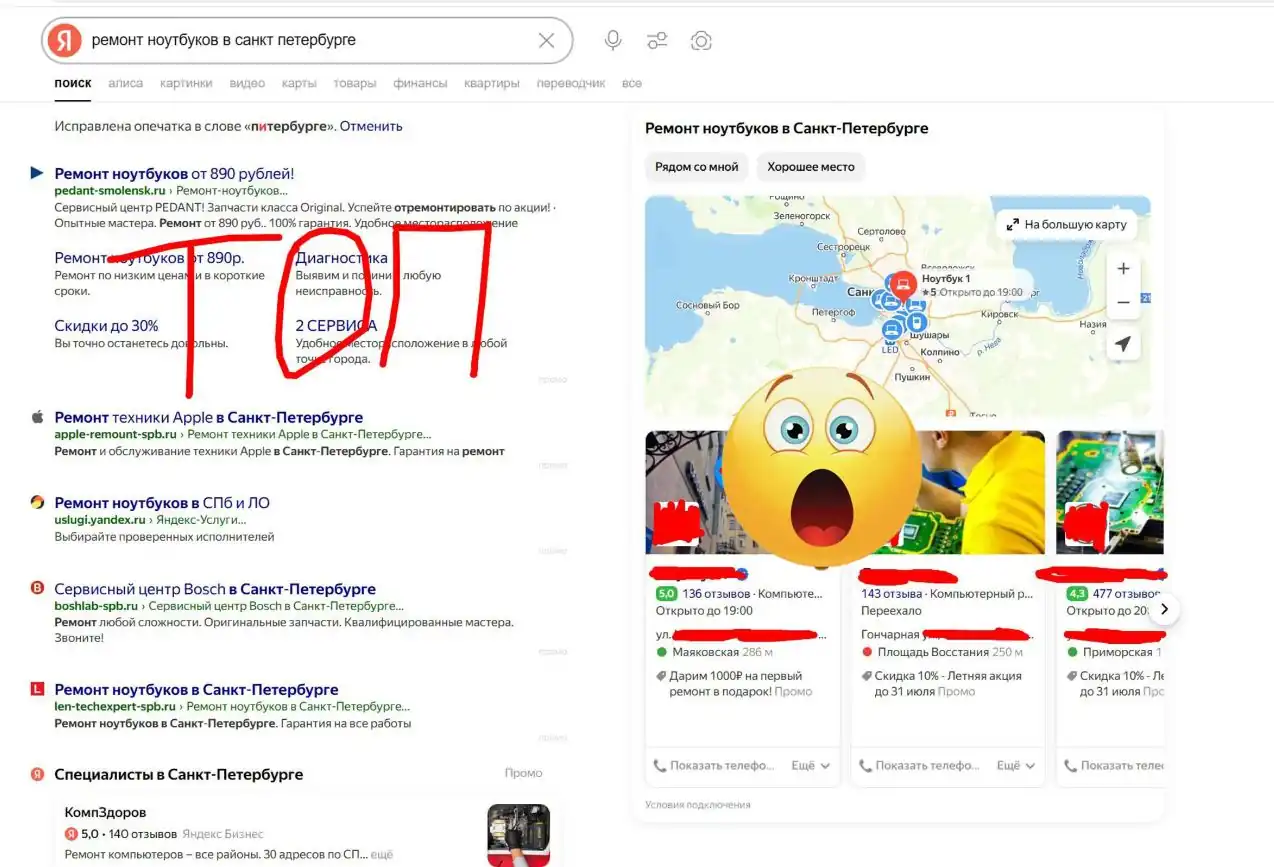Switch to the карты tab
This screenshot has width=1274, height=867.
pyautogui.click(x=299, y=84)
